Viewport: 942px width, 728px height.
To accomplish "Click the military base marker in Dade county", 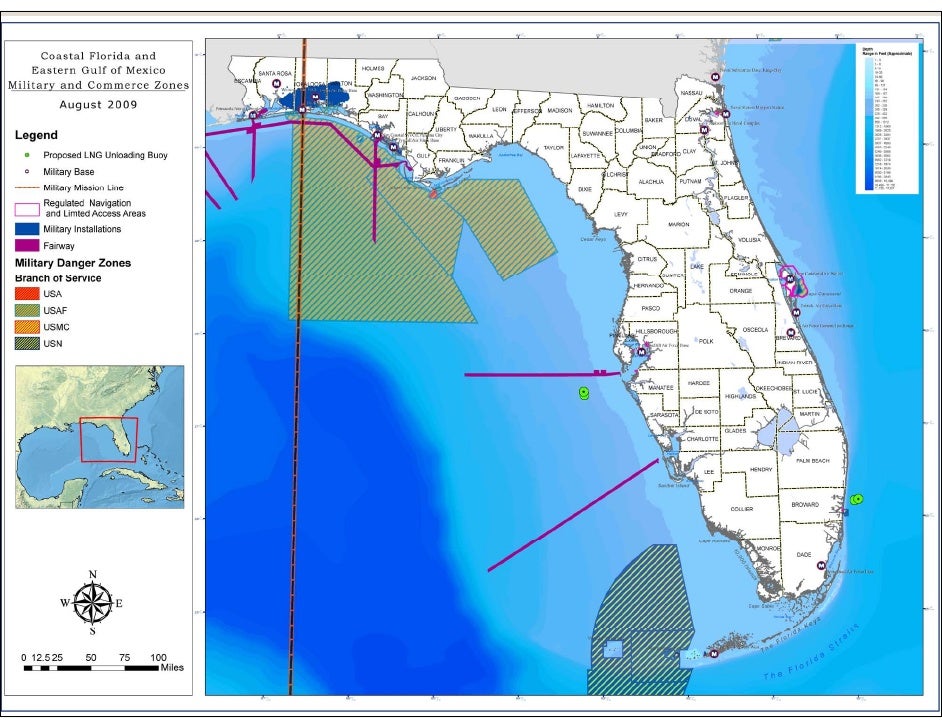I will point(821,566).
